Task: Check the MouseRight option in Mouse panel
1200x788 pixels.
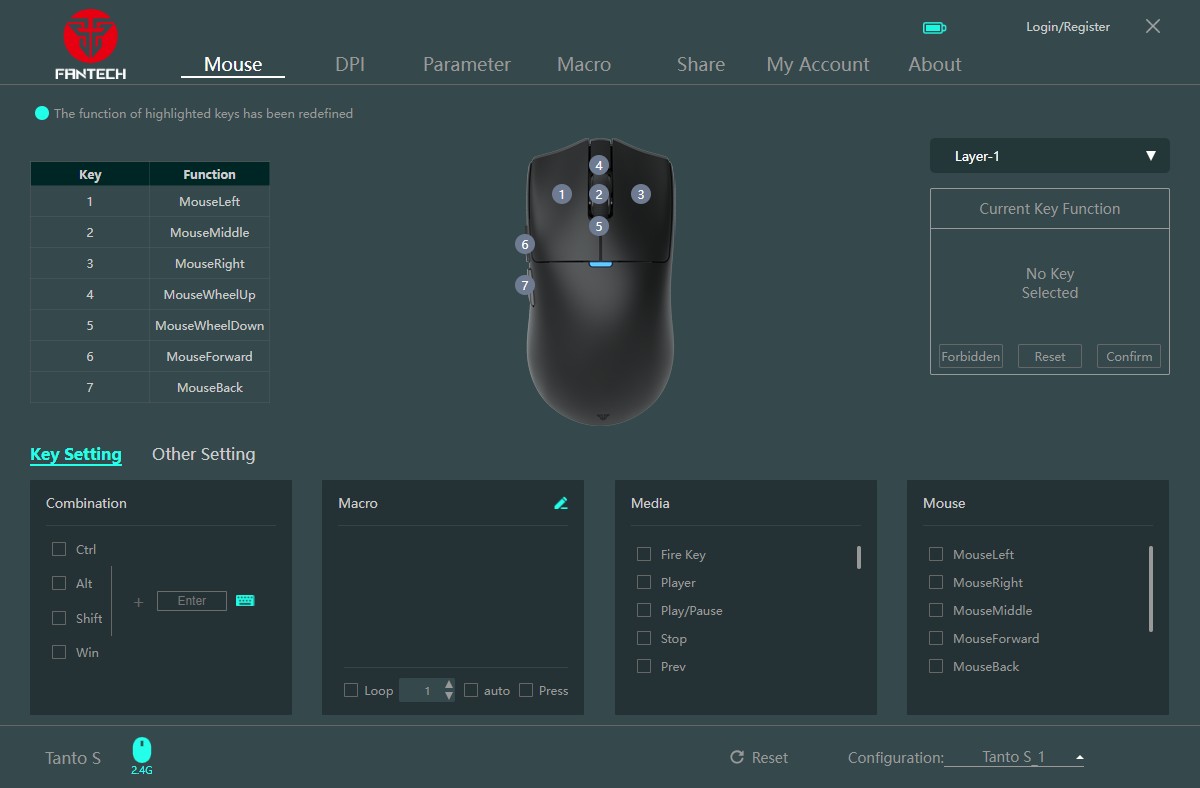Action: [936, 582]
